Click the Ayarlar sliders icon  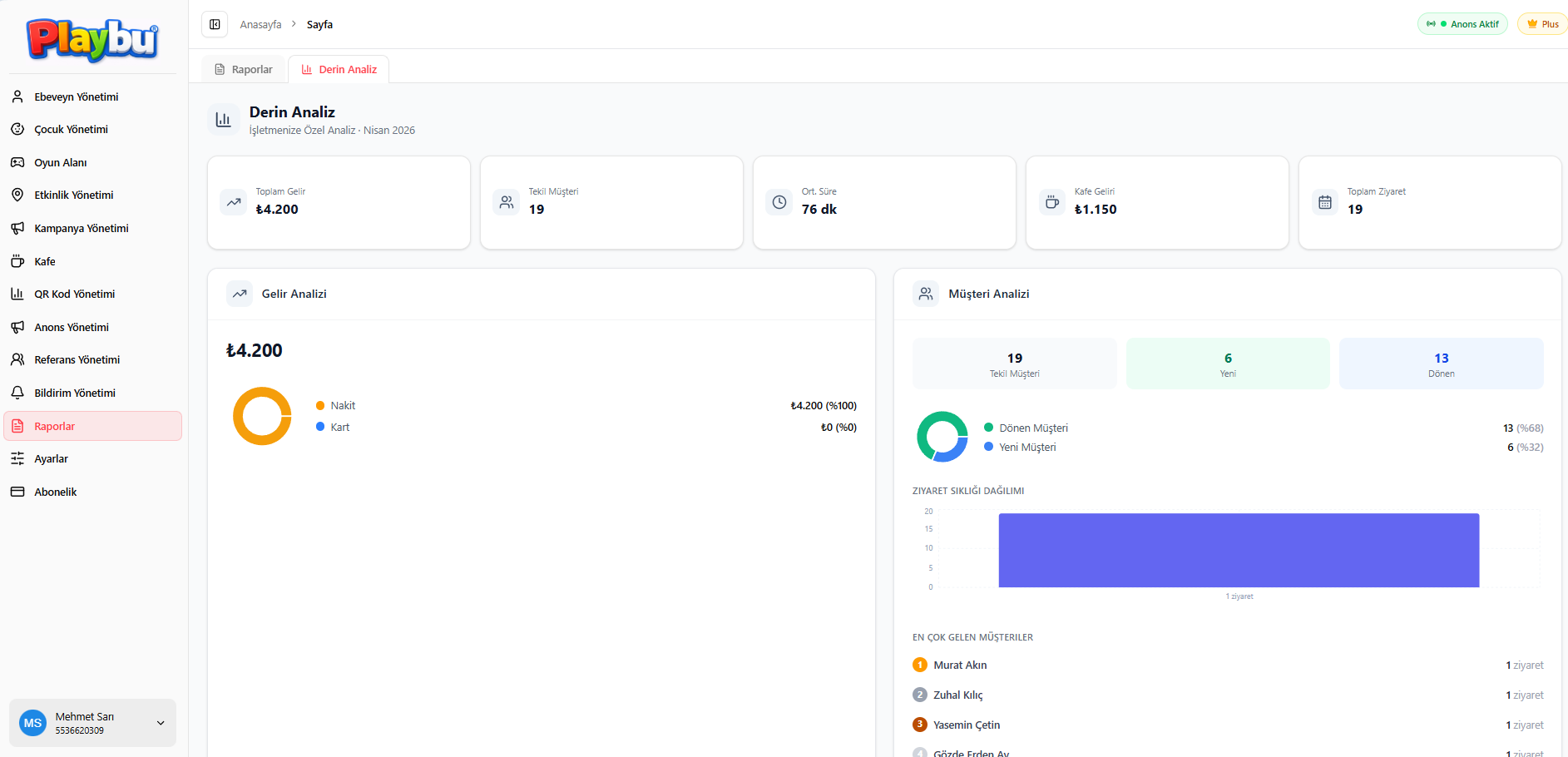pos(17,458)
